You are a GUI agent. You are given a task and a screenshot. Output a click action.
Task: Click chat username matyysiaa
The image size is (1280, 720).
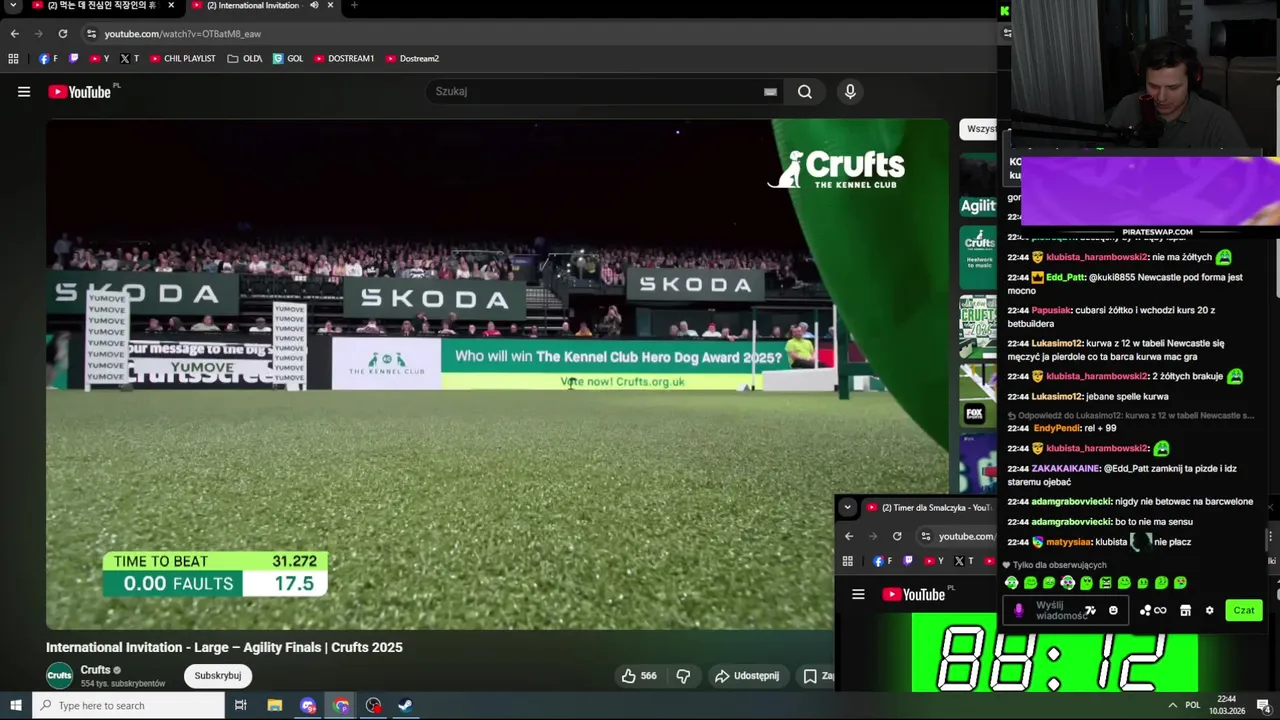tap(1068, 542)
